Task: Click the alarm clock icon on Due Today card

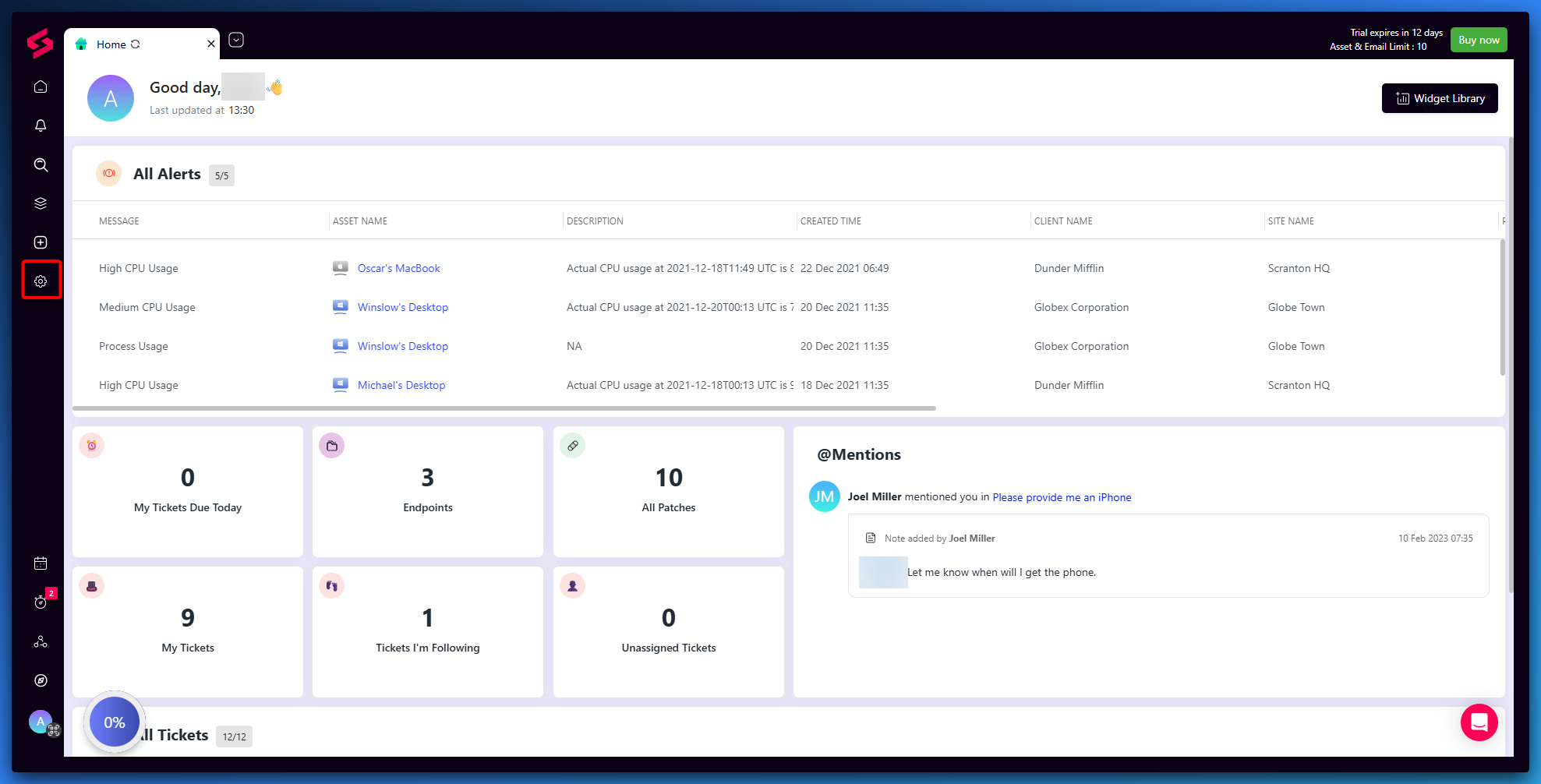Action: tap(92, 446)
